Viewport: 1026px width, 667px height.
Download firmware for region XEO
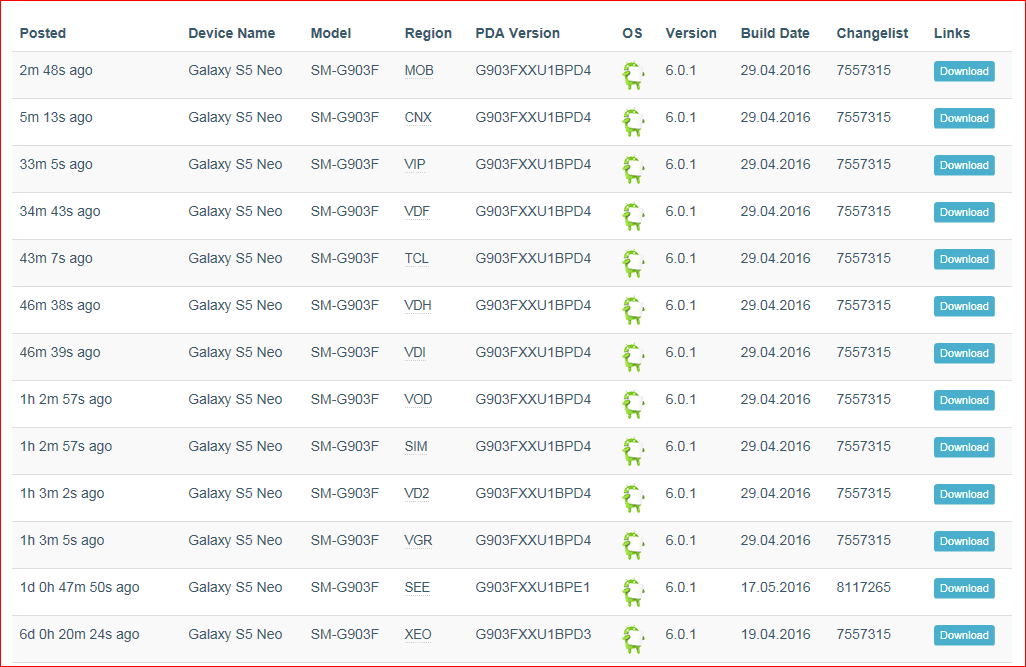click(x=964, y=637)
